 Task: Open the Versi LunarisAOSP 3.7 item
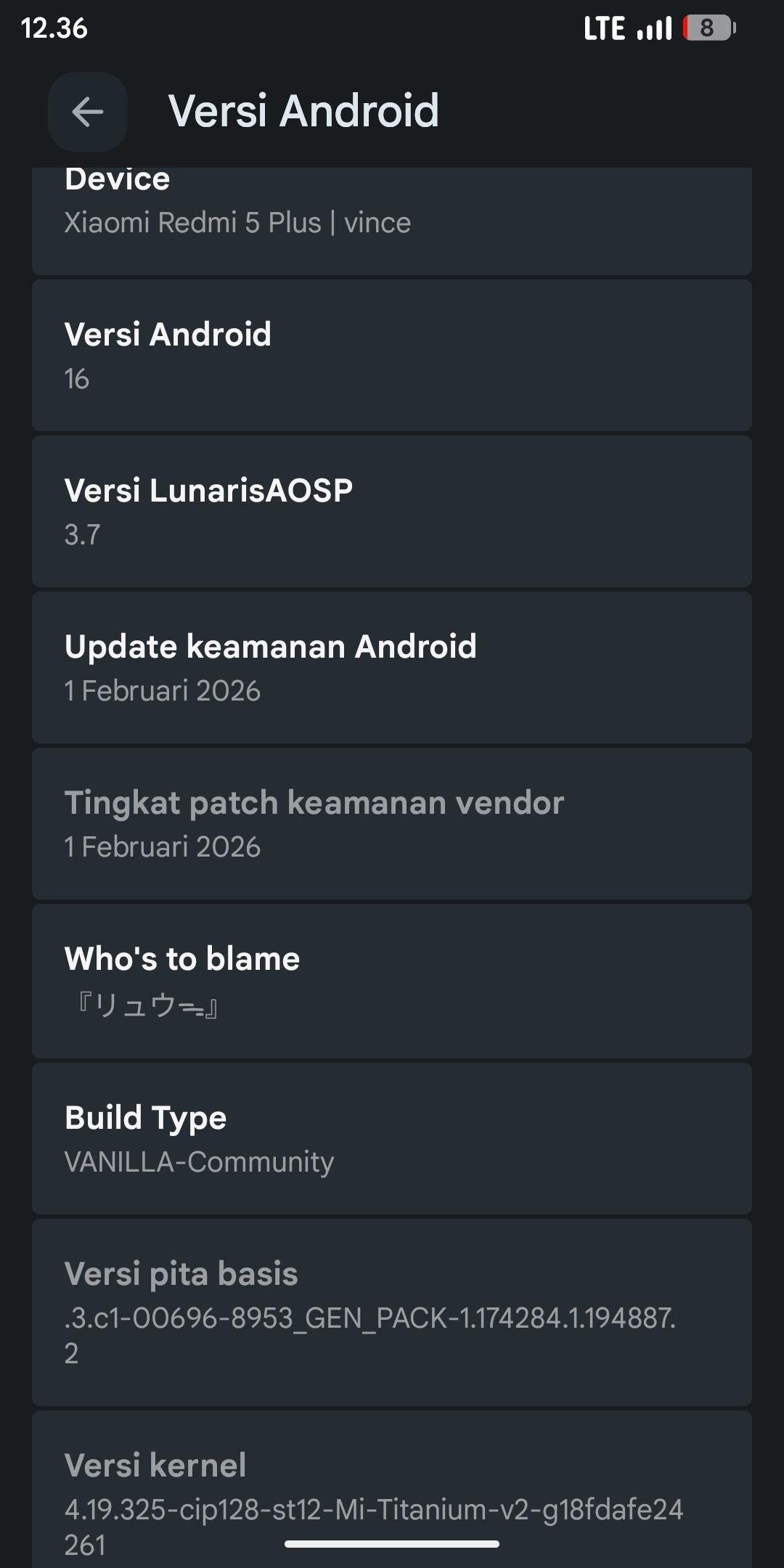(392, 512)
